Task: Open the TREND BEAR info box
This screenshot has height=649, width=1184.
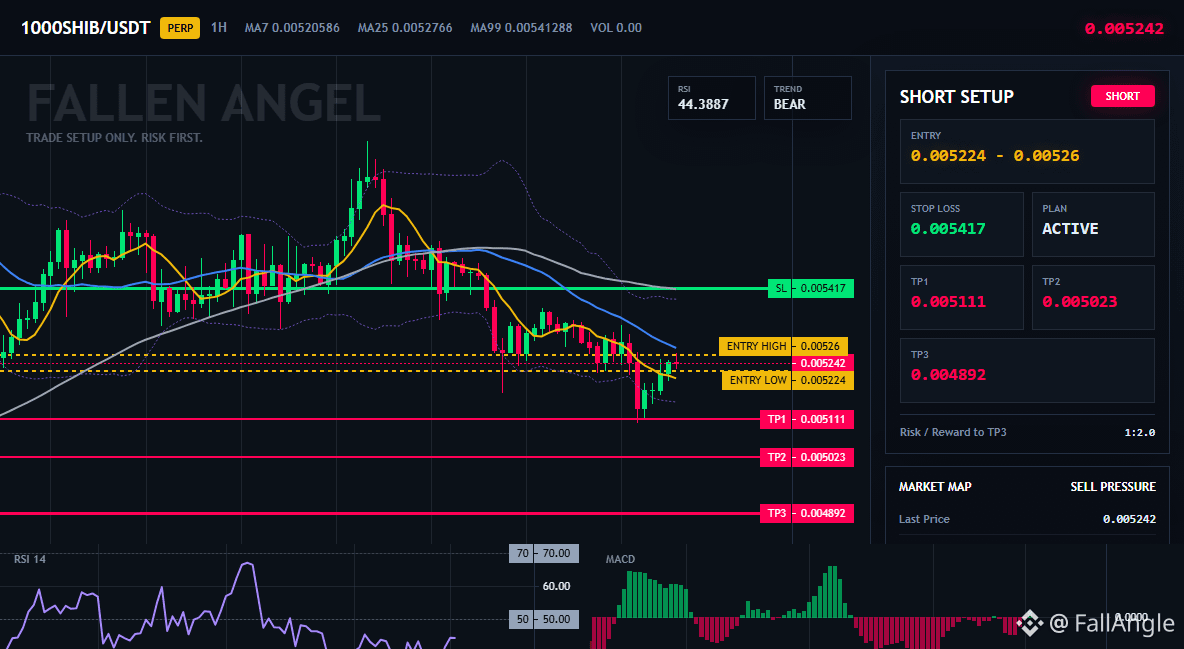Action: (807, 97)
